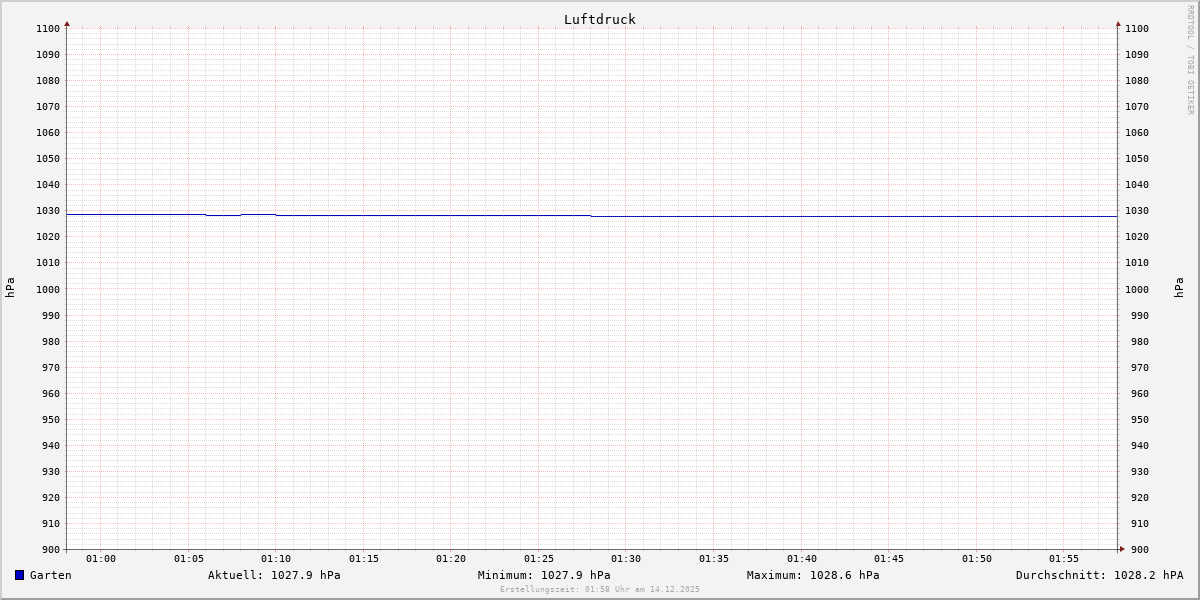Select the Aktuell 1027.9 hPa readout
Image resolution: width=1200 pixels, height=600 pixels.
pos(274,575)
